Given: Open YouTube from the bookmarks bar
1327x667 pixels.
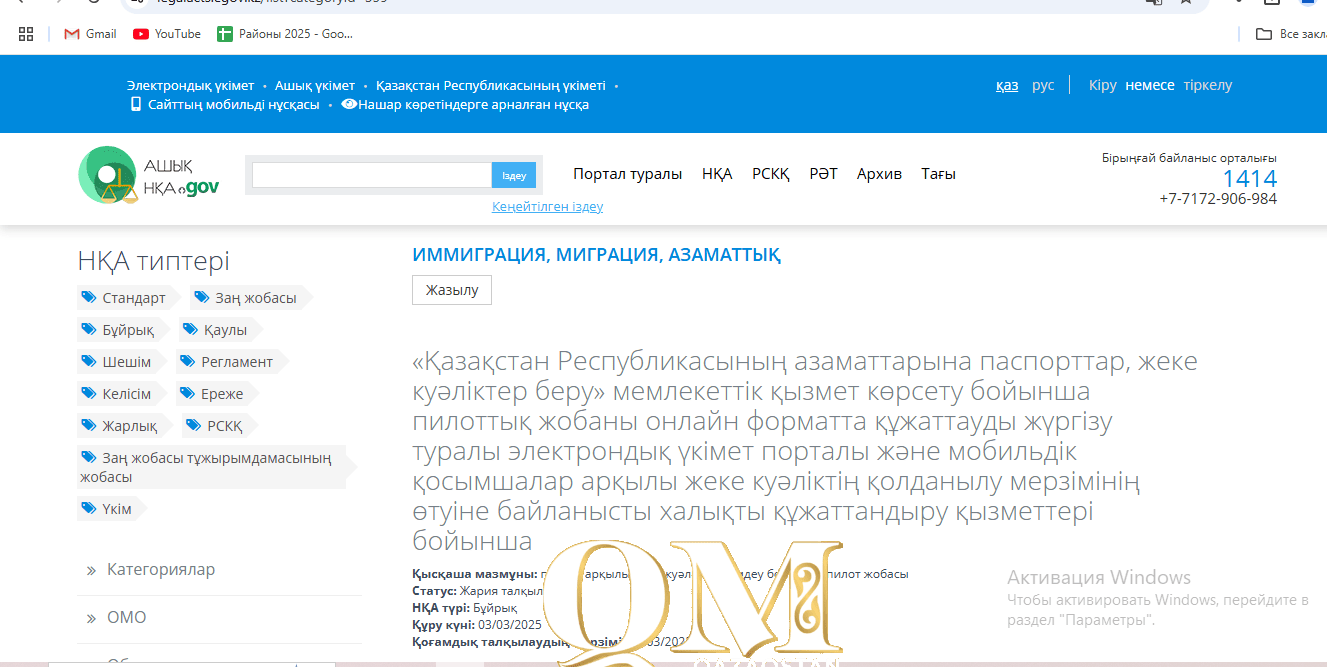Looking at the screenshot, I should (x=165, y=33).
